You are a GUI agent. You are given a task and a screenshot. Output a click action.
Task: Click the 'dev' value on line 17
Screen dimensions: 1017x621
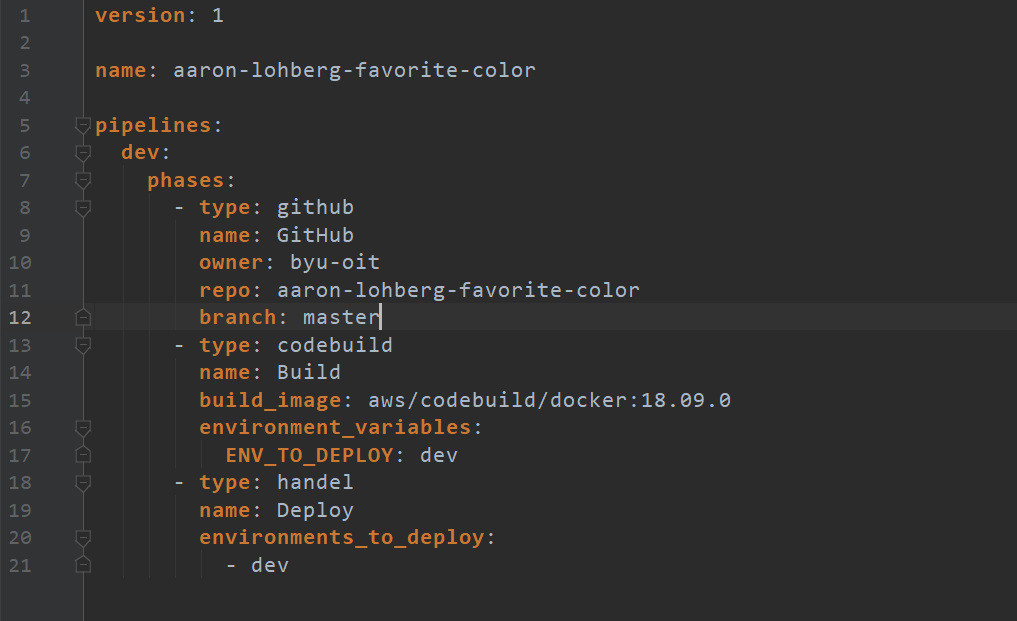pyautogui.click(x=439, y=456)
